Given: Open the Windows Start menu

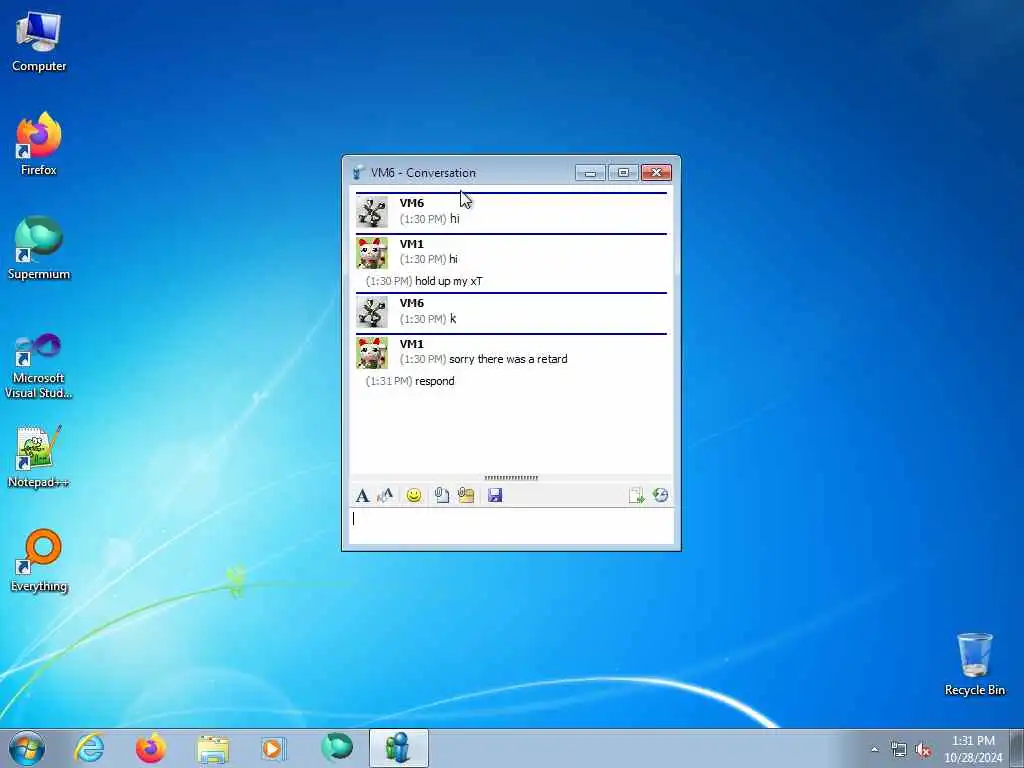Looking at the screenshot, I should (x=27, y=748).
